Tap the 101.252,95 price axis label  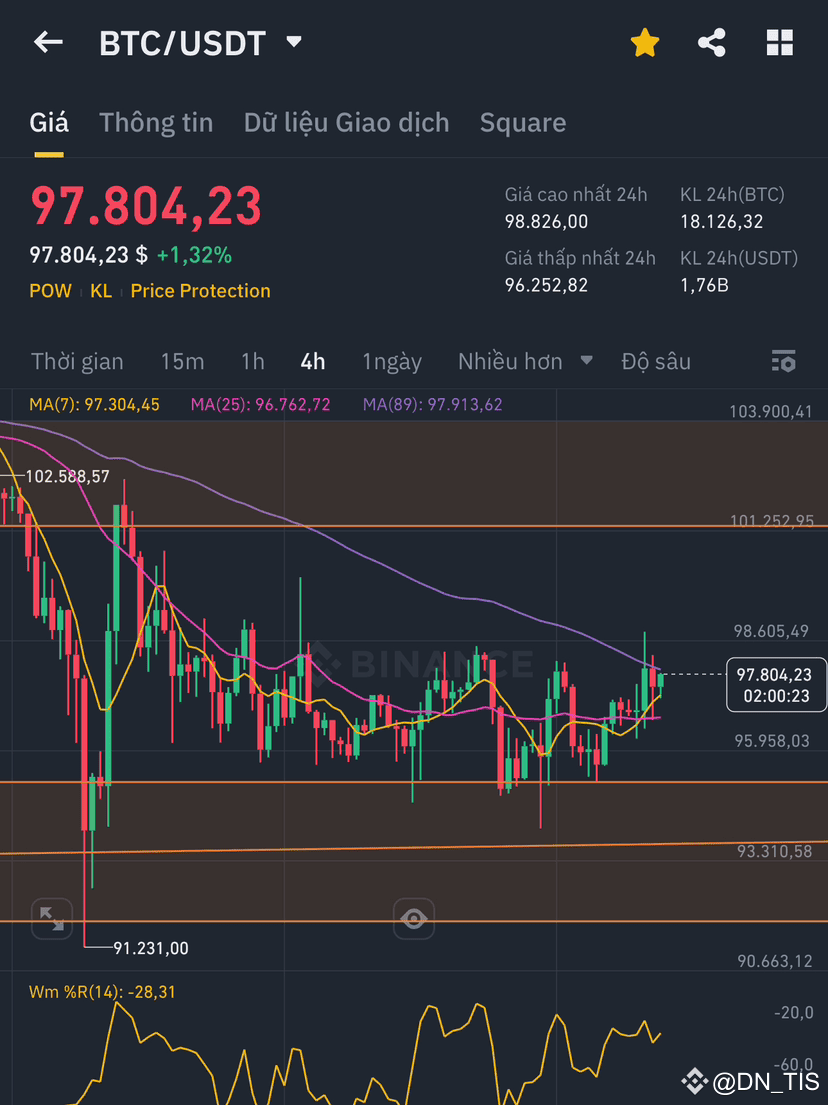(772, 521)
